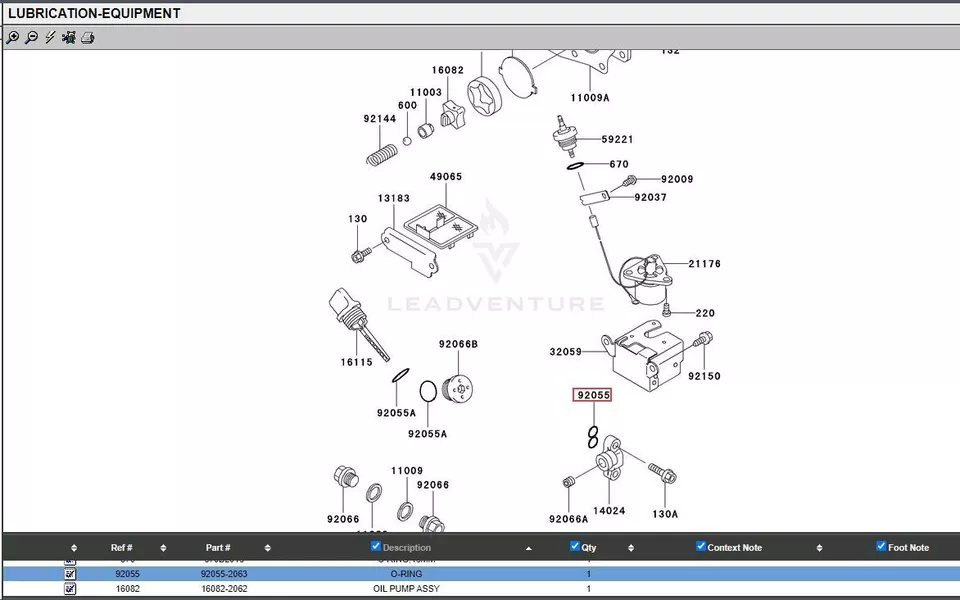Image resolution: width=960 pixels, height=600 pixels.
Task: Click the zoom out magnifier icon
Action: tap(31, 38)
